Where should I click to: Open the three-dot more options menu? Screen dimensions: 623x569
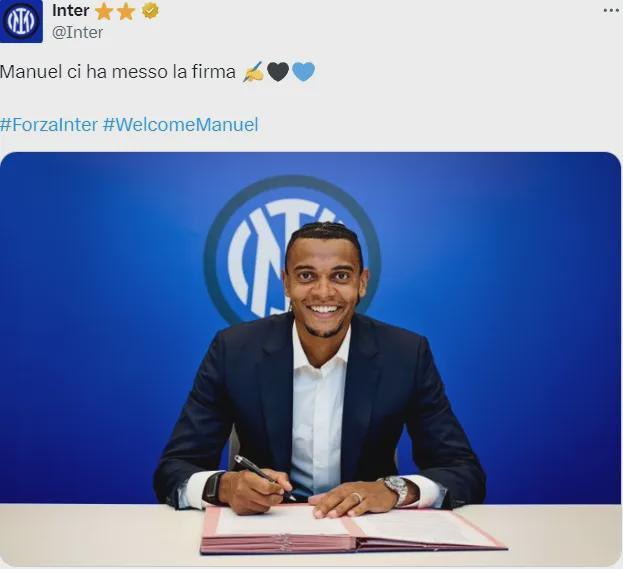pyautogui.click(x=611, y=11)
